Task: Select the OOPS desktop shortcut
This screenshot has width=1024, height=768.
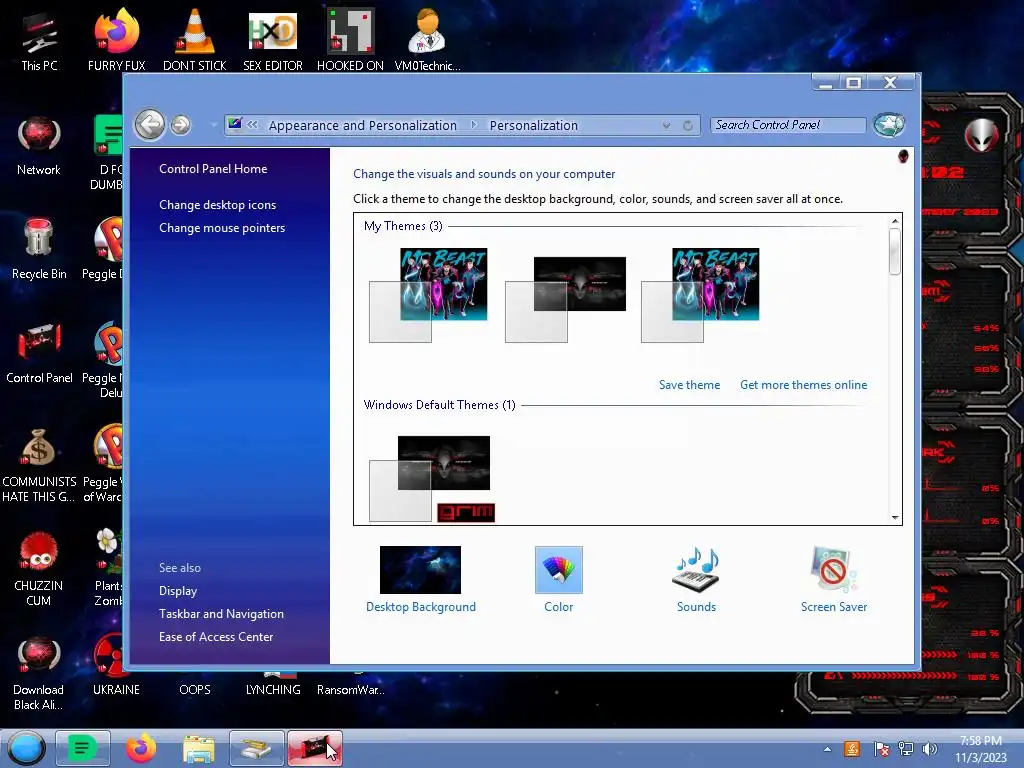Action: pyautogui.click(x=195, y=689)
